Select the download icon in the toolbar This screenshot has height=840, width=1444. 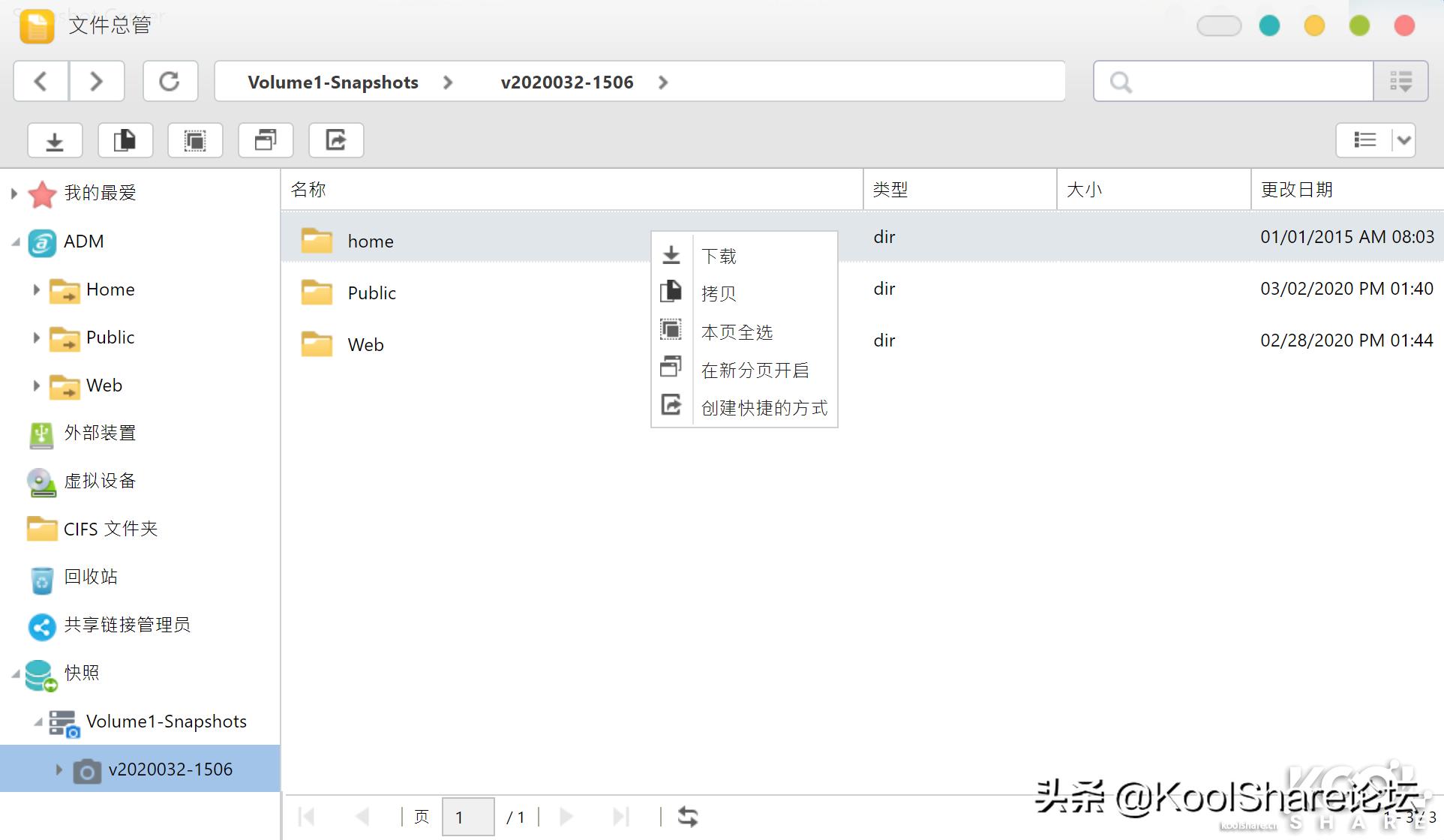click(x=53, y=140)
